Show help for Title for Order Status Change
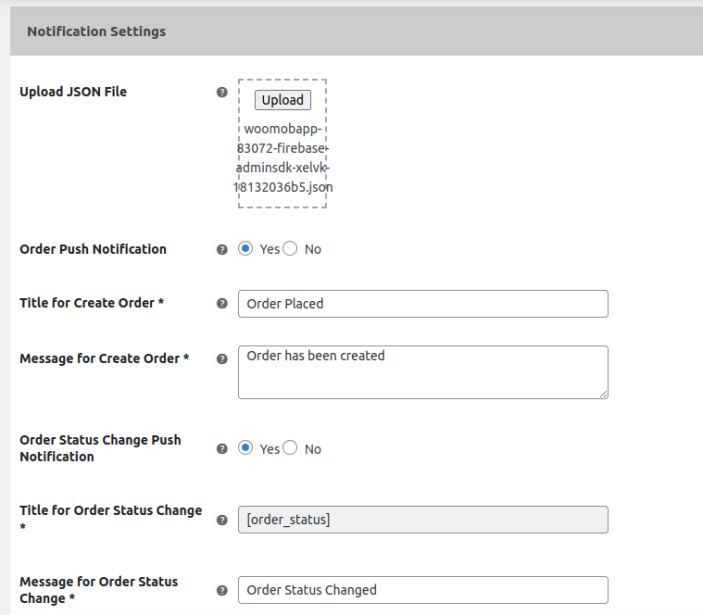The image size is (703, 615). pos(222,520)
